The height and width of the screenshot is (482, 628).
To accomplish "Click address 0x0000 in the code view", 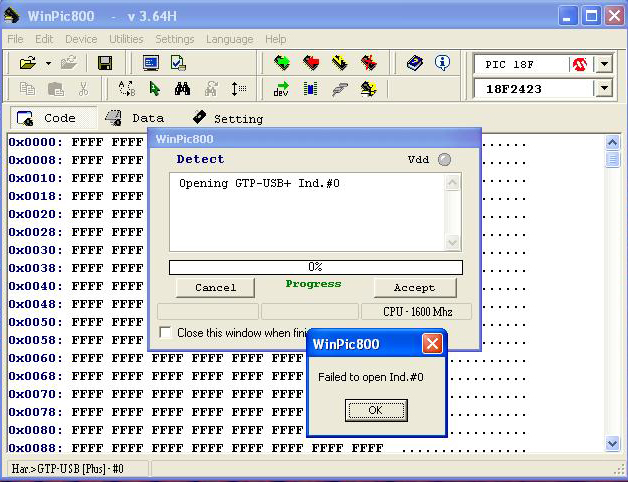I will (x=35, y=142).
